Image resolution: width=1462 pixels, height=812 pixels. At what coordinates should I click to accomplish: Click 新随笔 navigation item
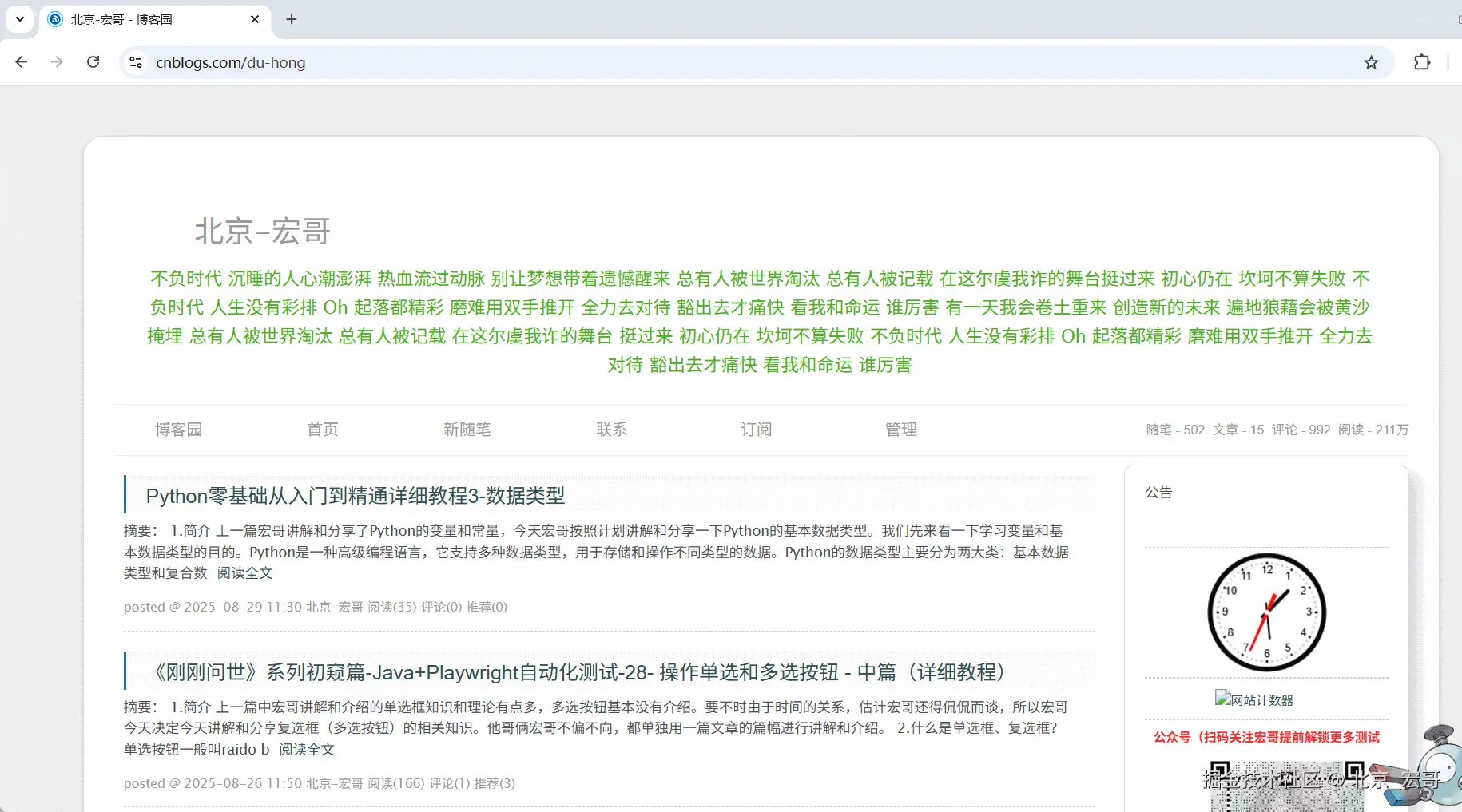coord(467,430)
